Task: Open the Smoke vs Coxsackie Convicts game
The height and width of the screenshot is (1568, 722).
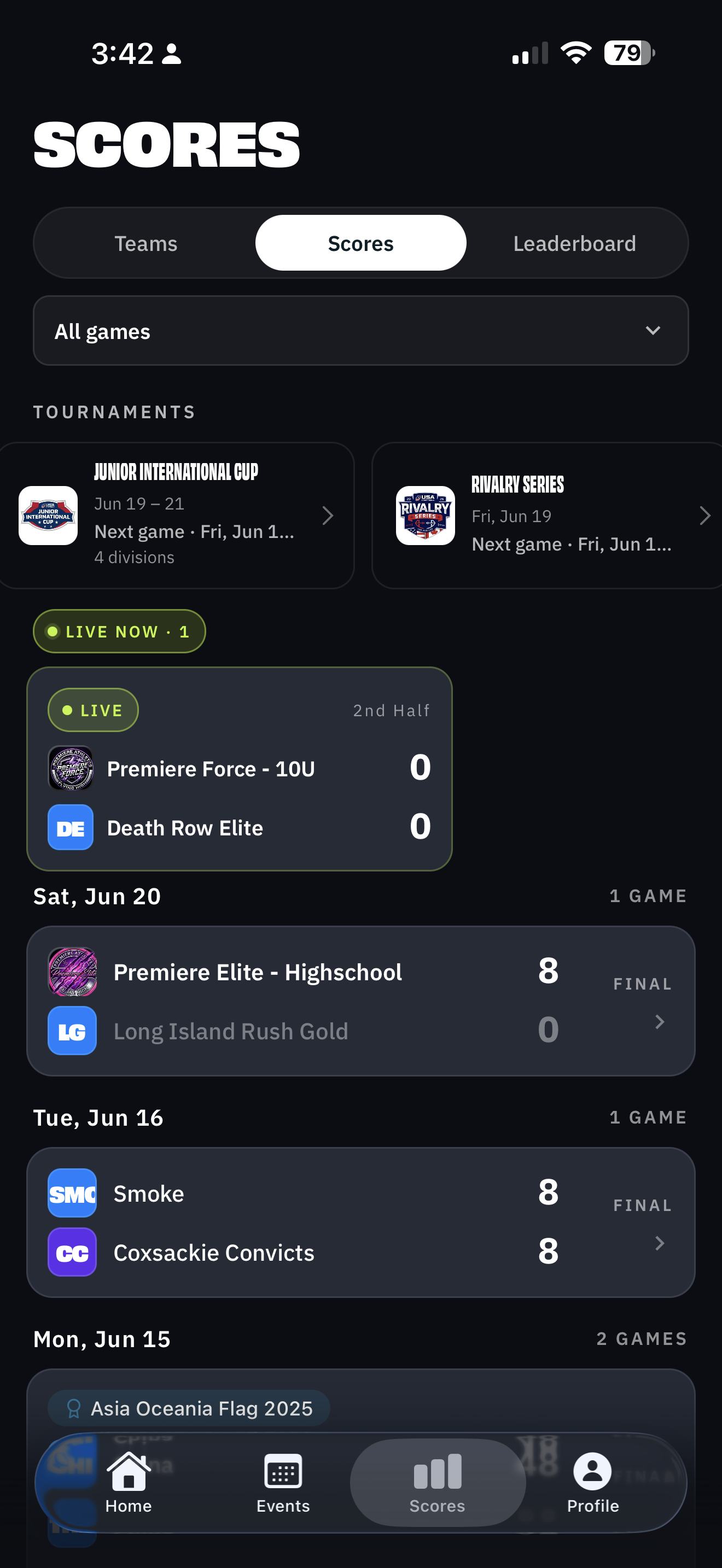Action: click(x=361, y=1222)
